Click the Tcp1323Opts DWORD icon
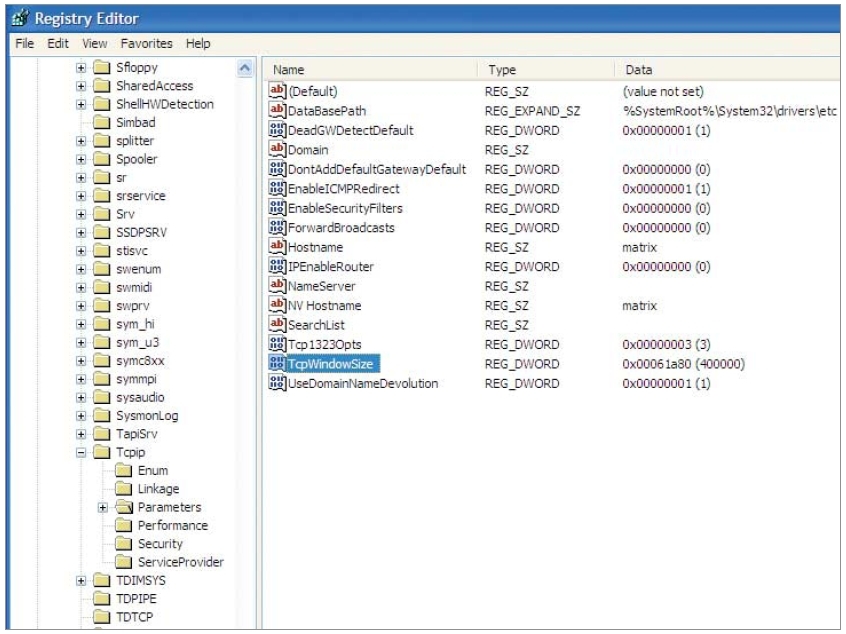Viewport: 846px width, 634px height. tap(277, 343)
